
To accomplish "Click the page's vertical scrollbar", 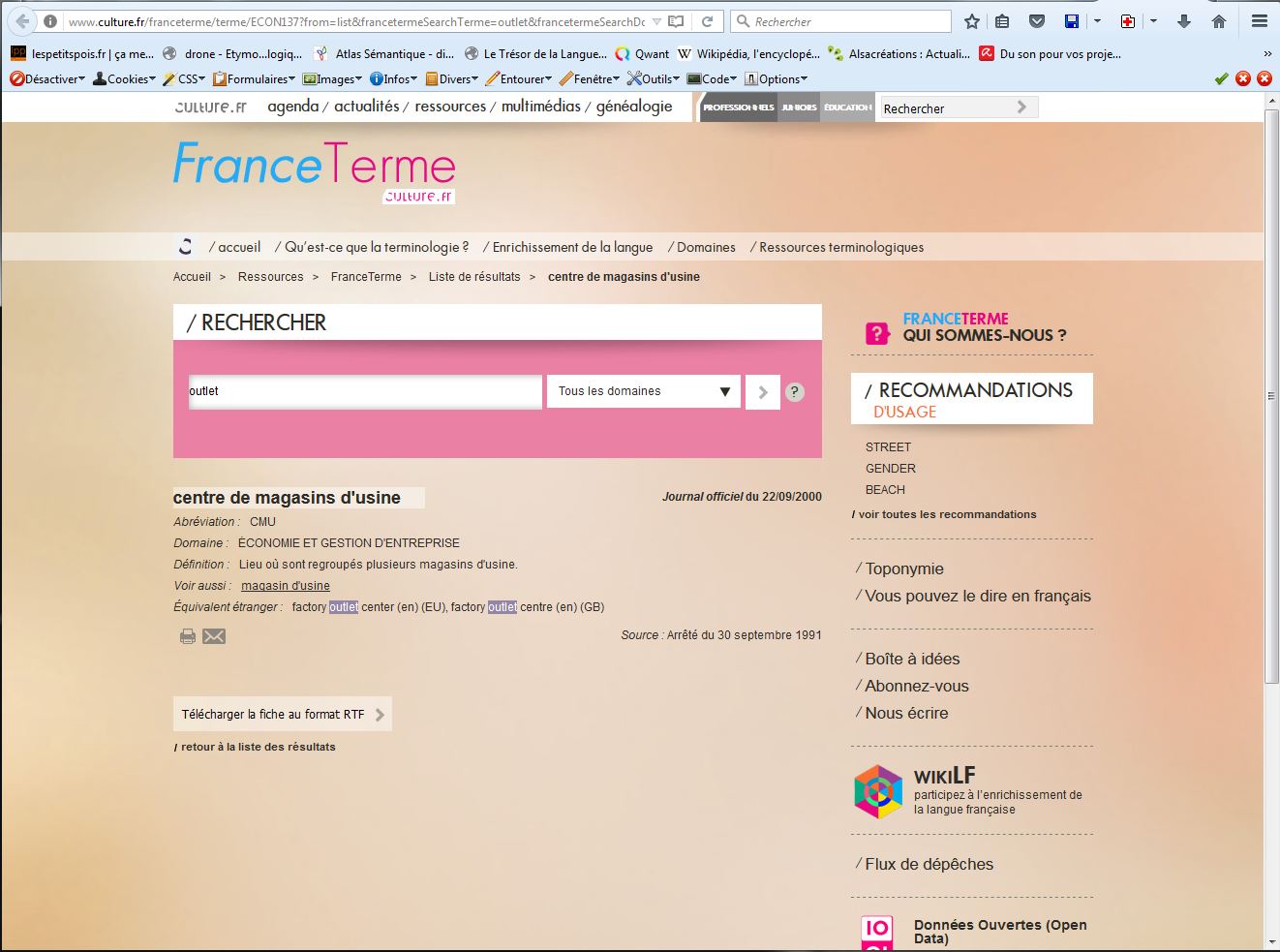I will tap(1271, 484).
